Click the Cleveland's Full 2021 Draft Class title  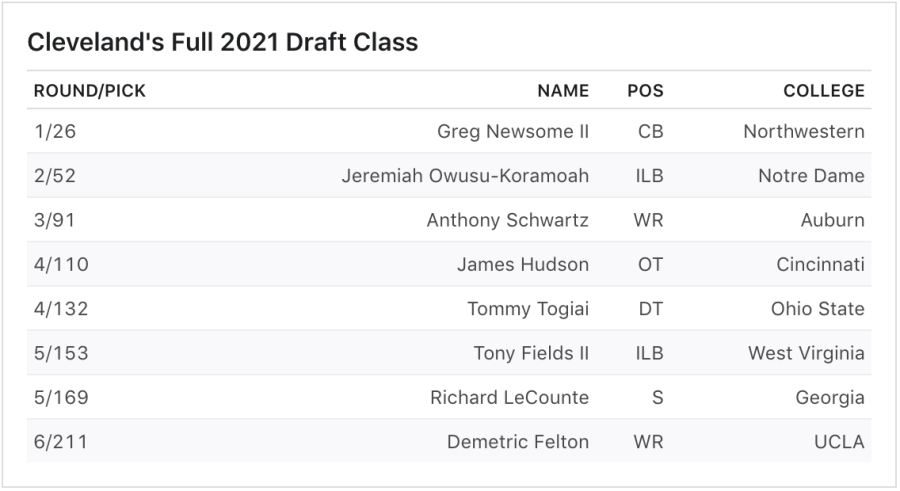222,42
